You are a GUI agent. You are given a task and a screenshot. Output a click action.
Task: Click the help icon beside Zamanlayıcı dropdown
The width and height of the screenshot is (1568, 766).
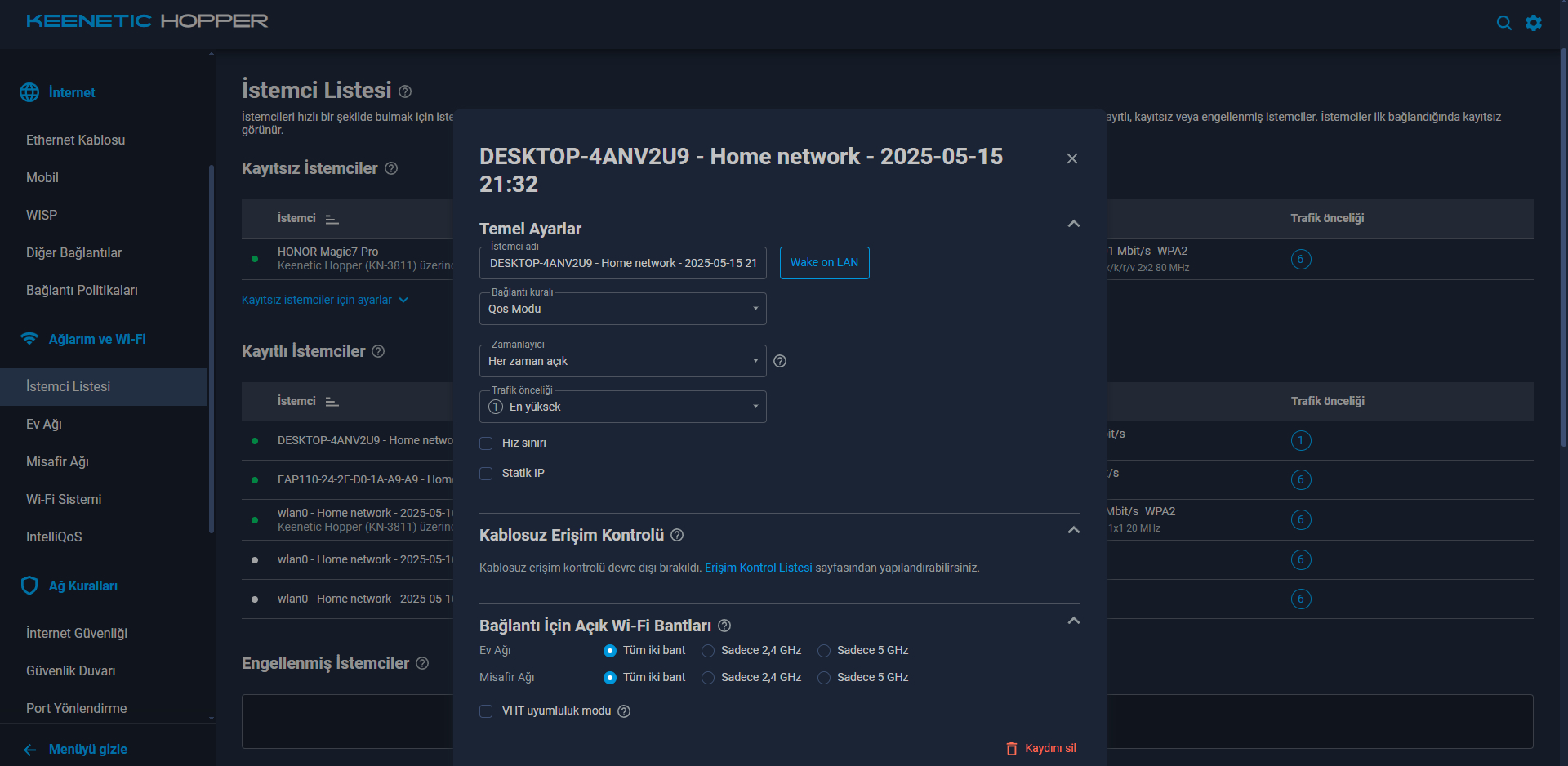pyautogui.click(x=780, y=361)
